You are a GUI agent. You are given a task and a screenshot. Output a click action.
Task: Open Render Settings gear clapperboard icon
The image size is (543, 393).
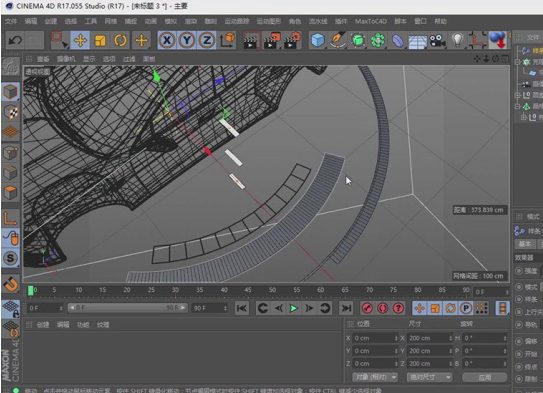tap(292, 40)
